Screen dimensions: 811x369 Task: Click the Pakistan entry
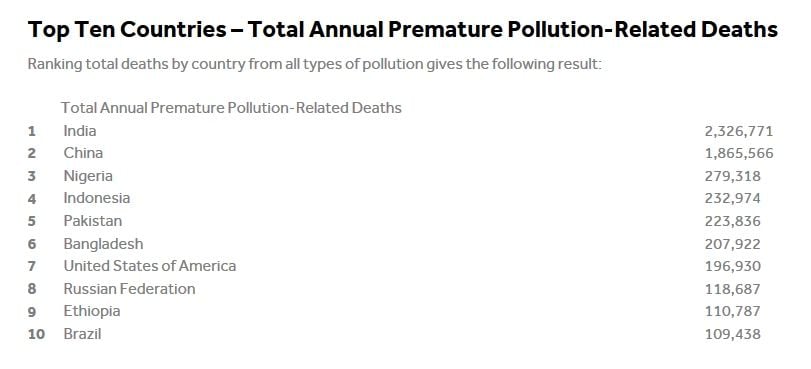[x=93, y=220]
